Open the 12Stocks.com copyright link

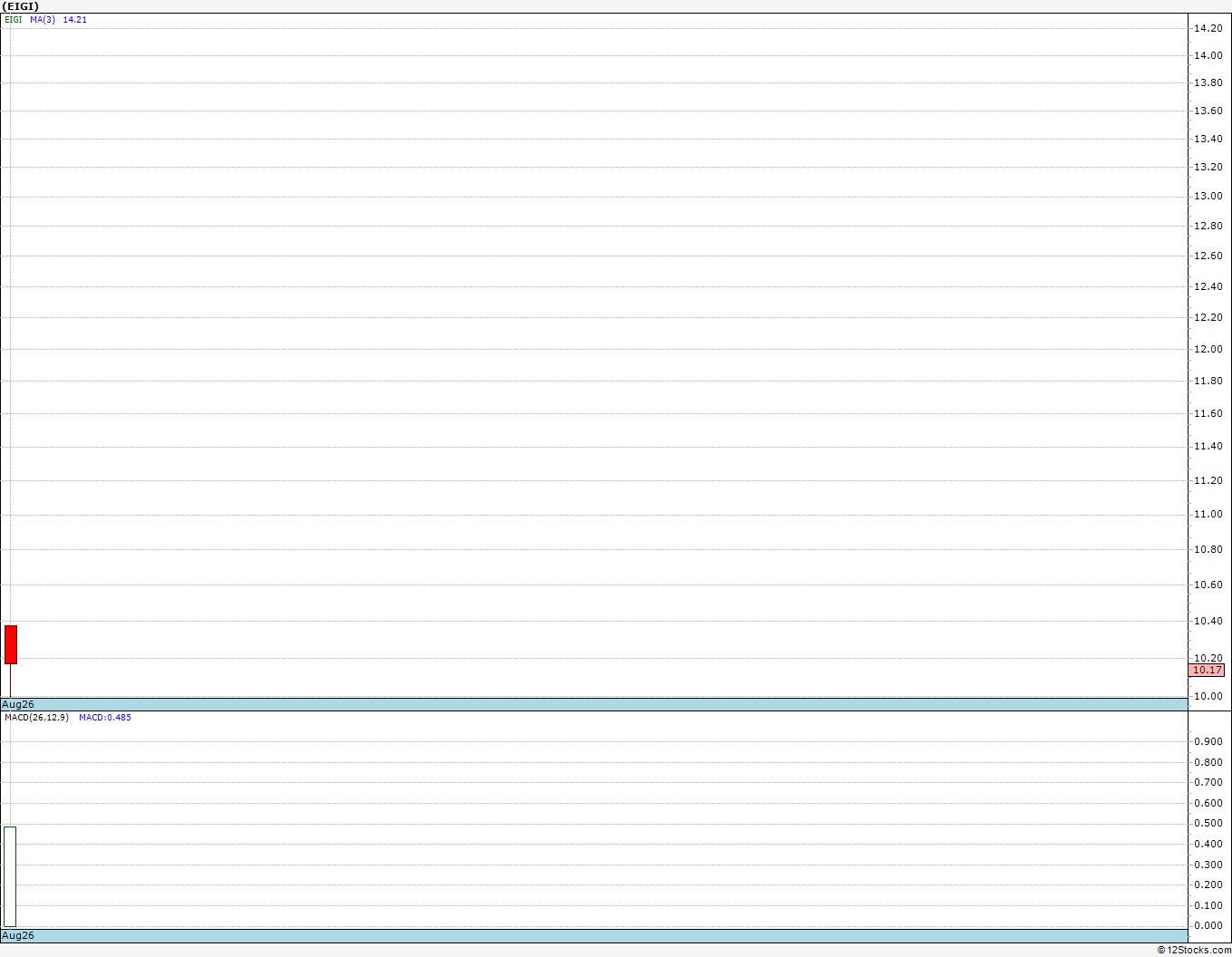coord(1194,950)
